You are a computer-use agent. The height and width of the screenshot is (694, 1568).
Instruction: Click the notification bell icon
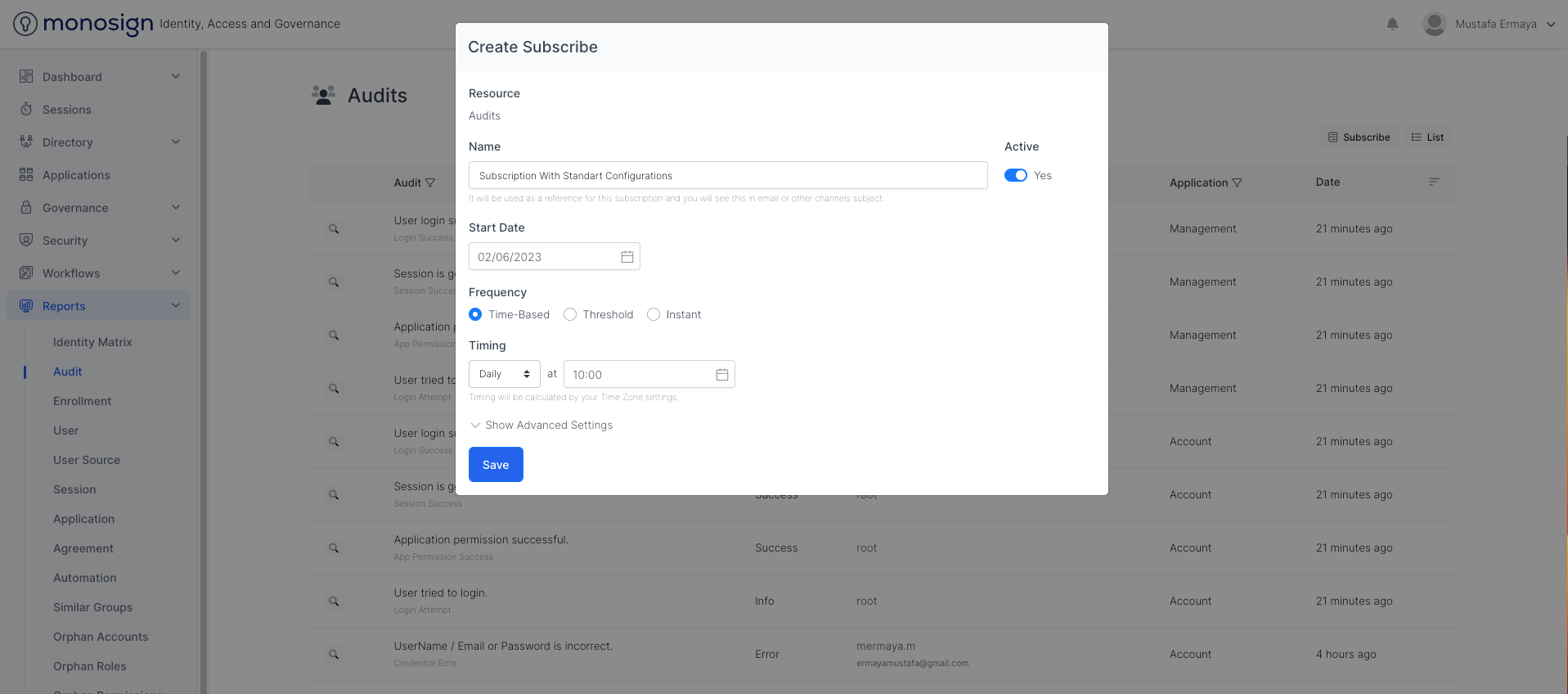tap(1392, 24)
